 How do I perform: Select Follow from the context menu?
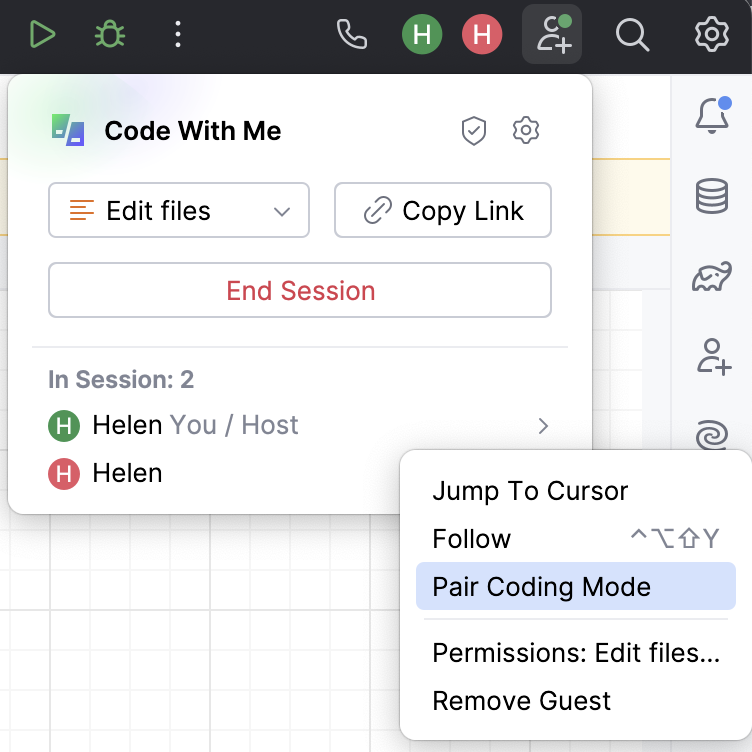click(472, 539)
